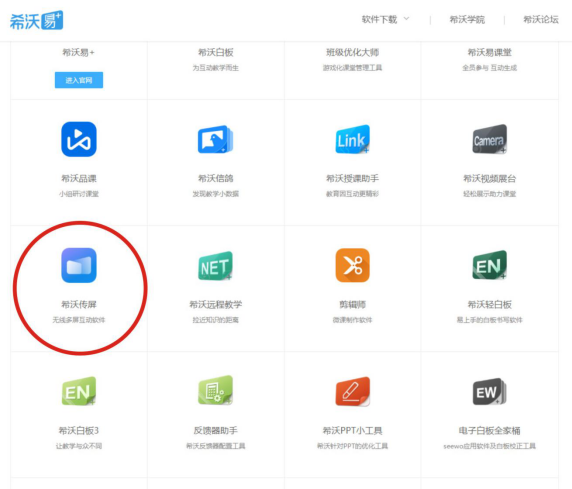
Task: Click the 反馈器助手 title text
Action: (x=216, y=431)
